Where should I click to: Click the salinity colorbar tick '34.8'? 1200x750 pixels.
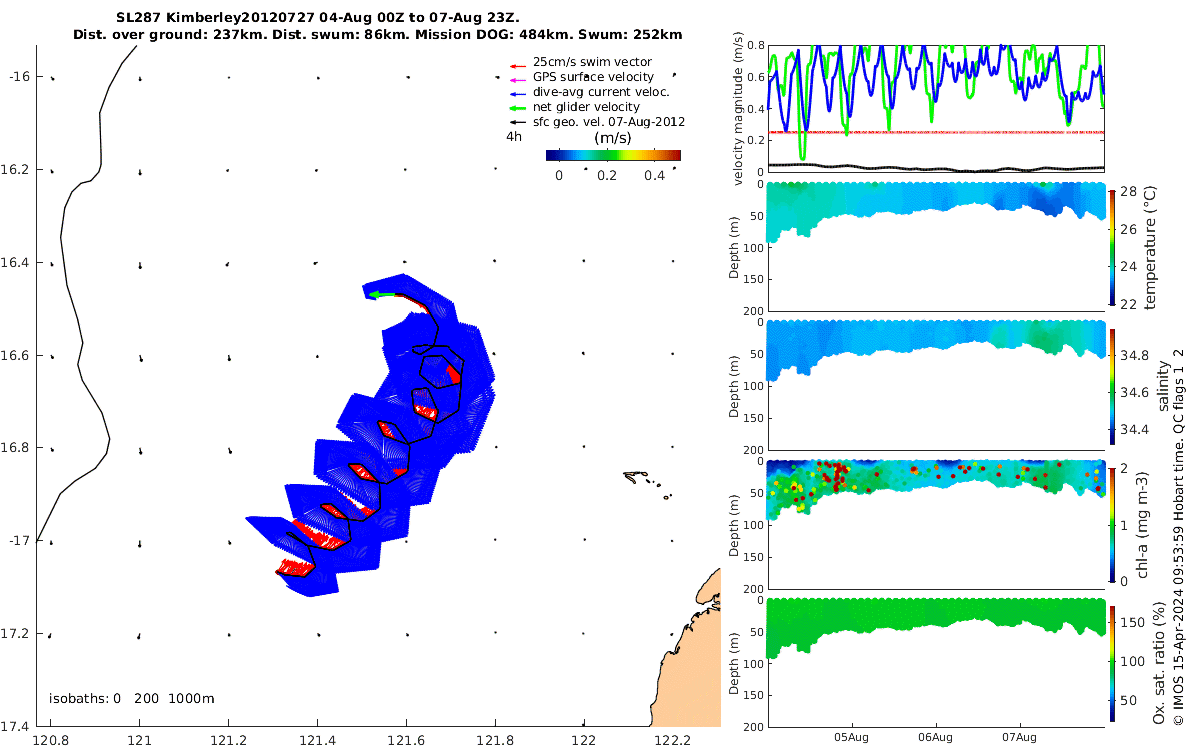(x=1134, y=355)
